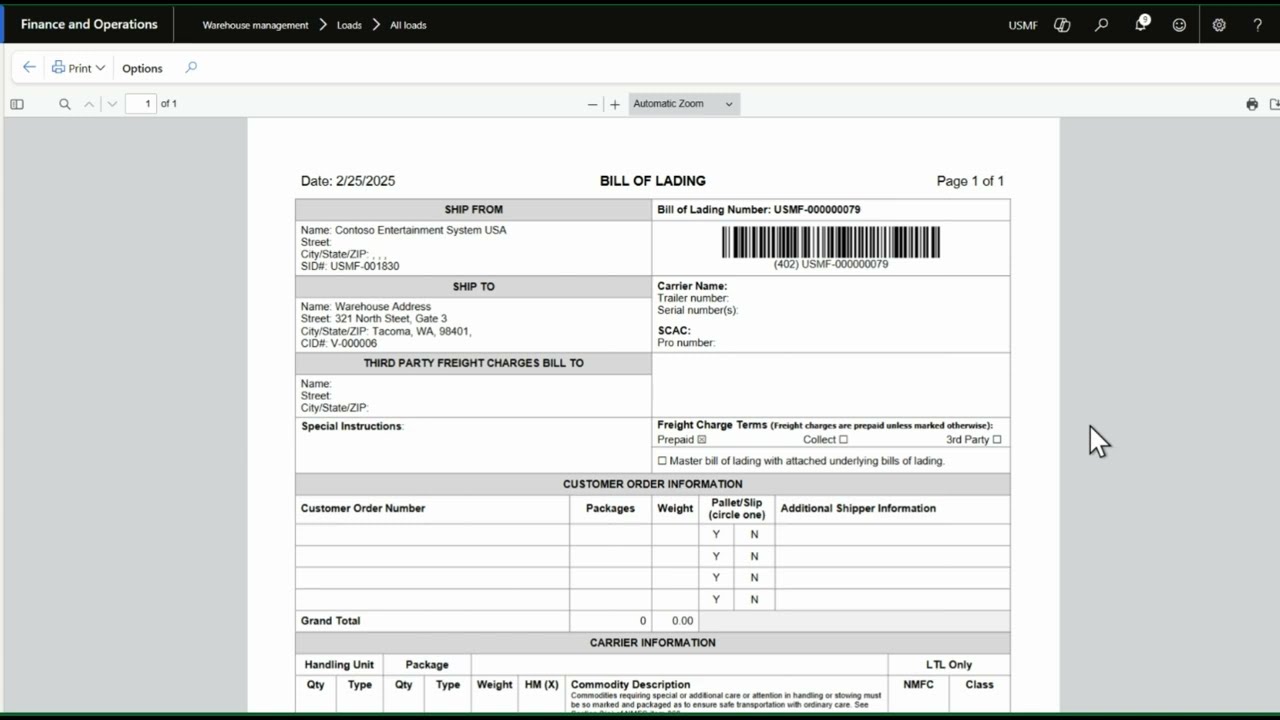Show notifications from the bell icon
This screenshot has width=1280, height=720.
point(1141,24)
